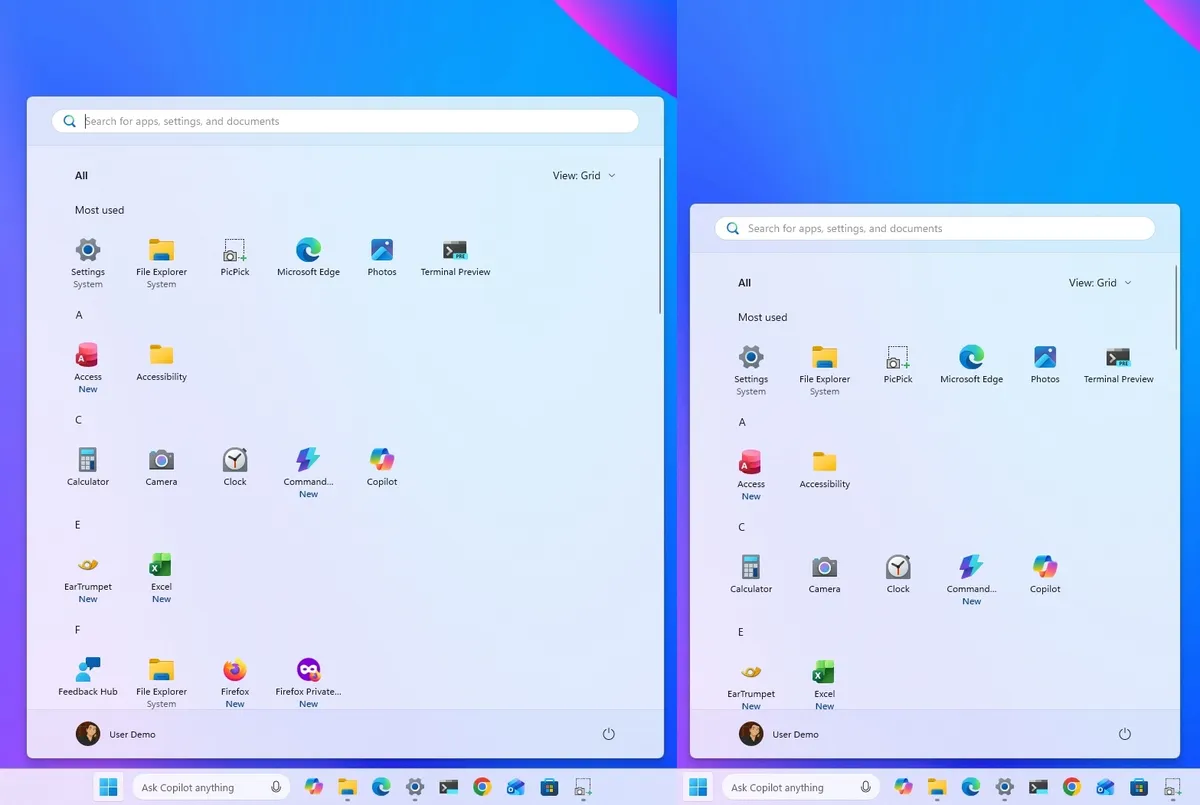
Task: Open Microsoft Store from the left taskbar
Action: click(x=549, y=787)
